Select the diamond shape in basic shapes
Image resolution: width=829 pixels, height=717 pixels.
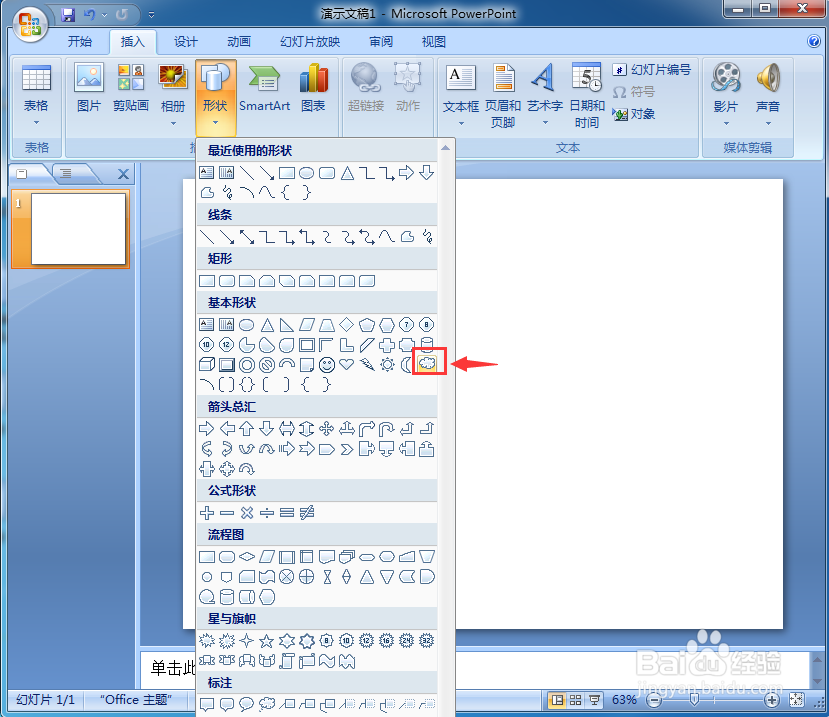tap(347, 324)
